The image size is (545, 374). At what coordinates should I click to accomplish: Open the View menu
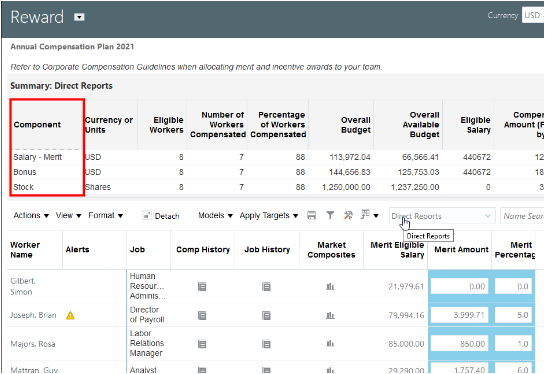[x=68, y=216]
